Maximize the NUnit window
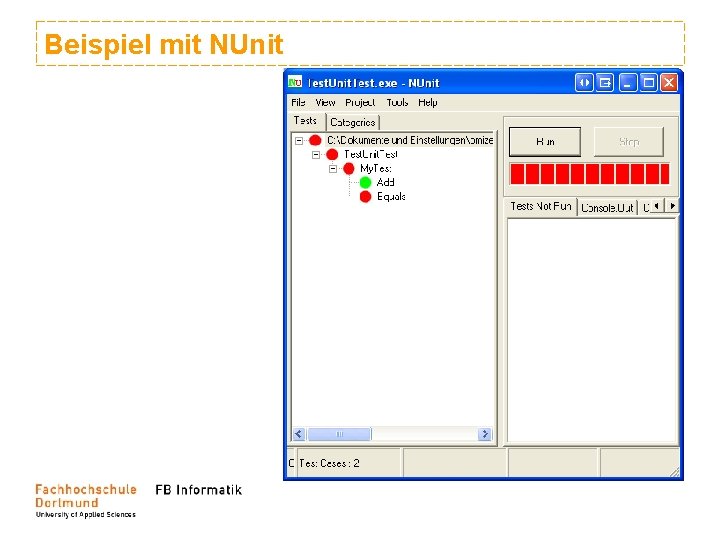This screenshot has width=720, height=540. [x=648, y=83]
